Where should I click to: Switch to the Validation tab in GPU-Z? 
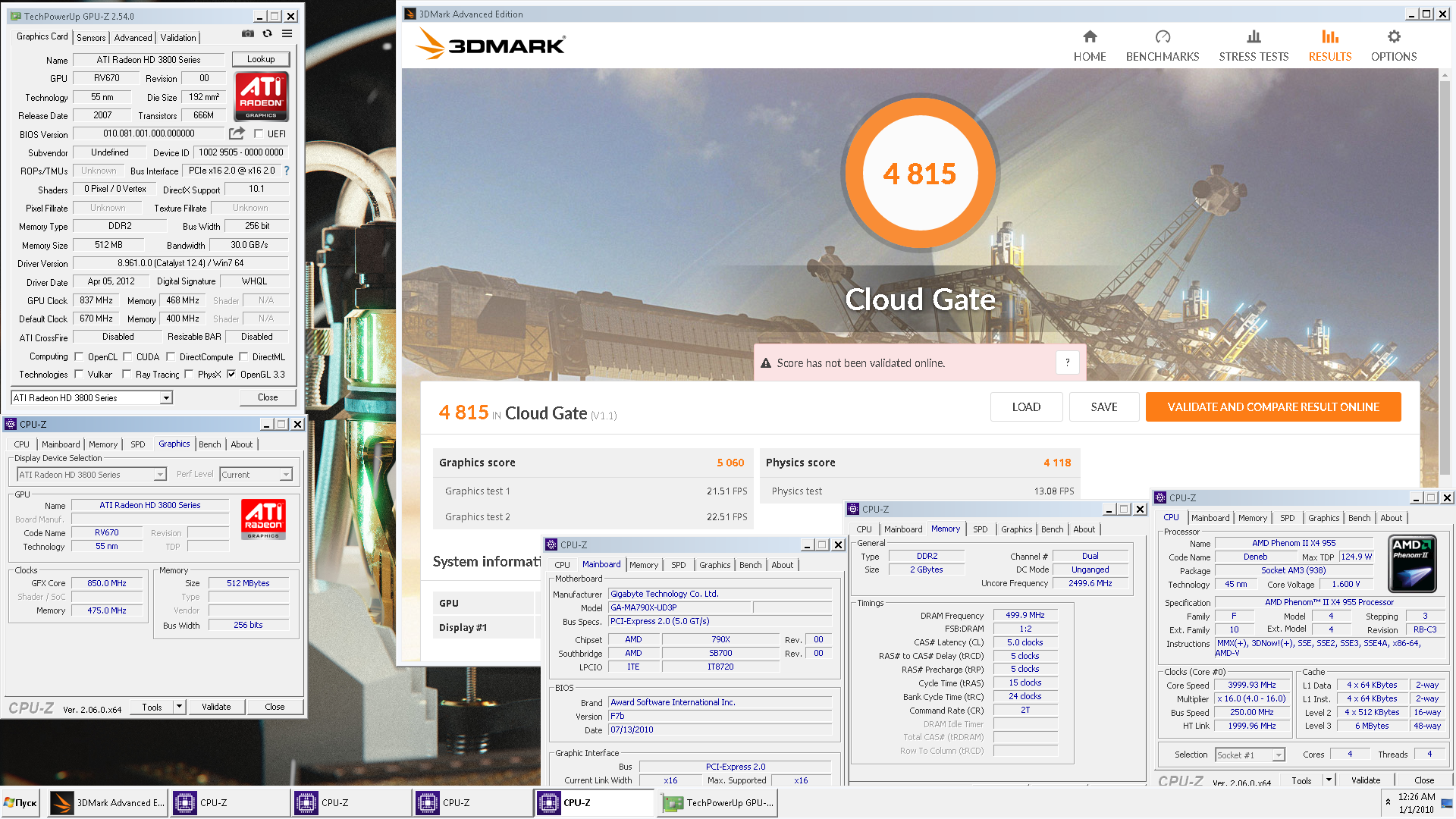[x=178, y=37]
